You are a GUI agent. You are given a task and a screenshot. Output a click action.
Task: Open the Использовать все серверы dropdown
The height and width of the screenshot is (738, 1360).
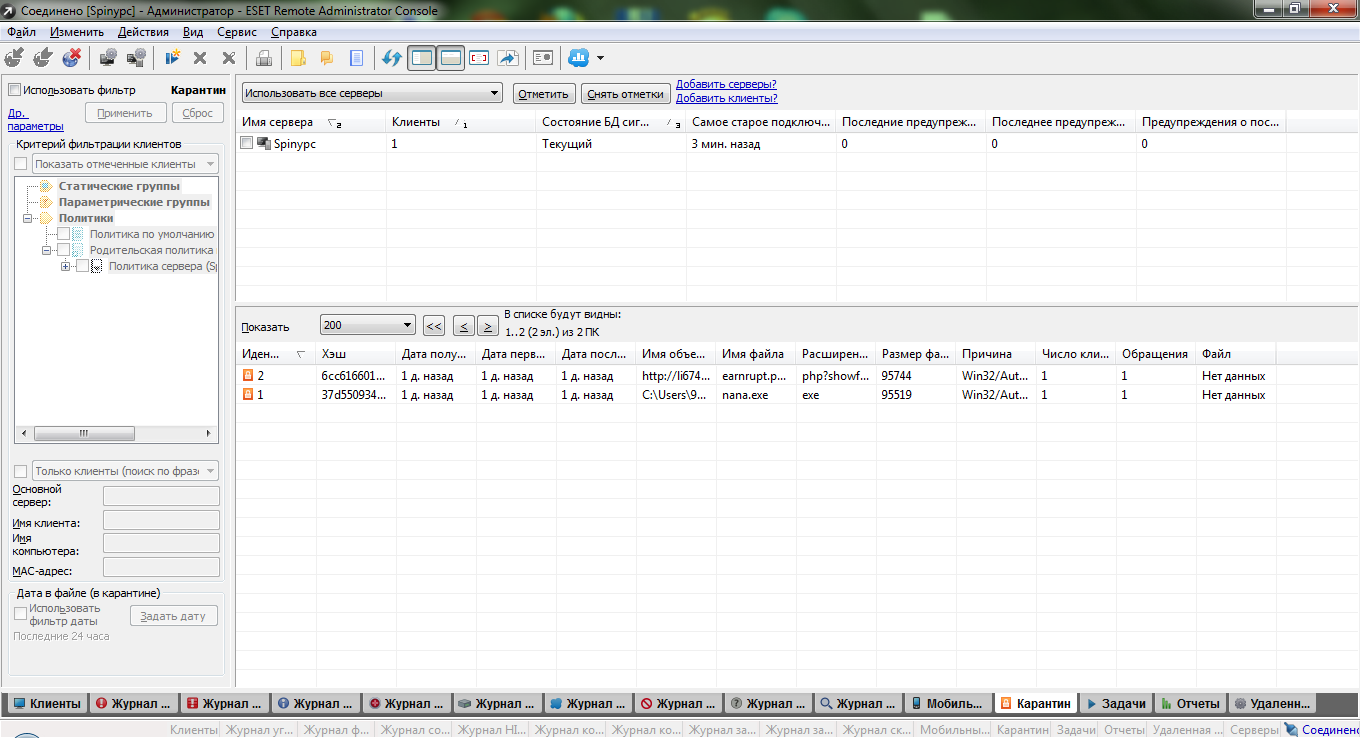click(372, 94)
